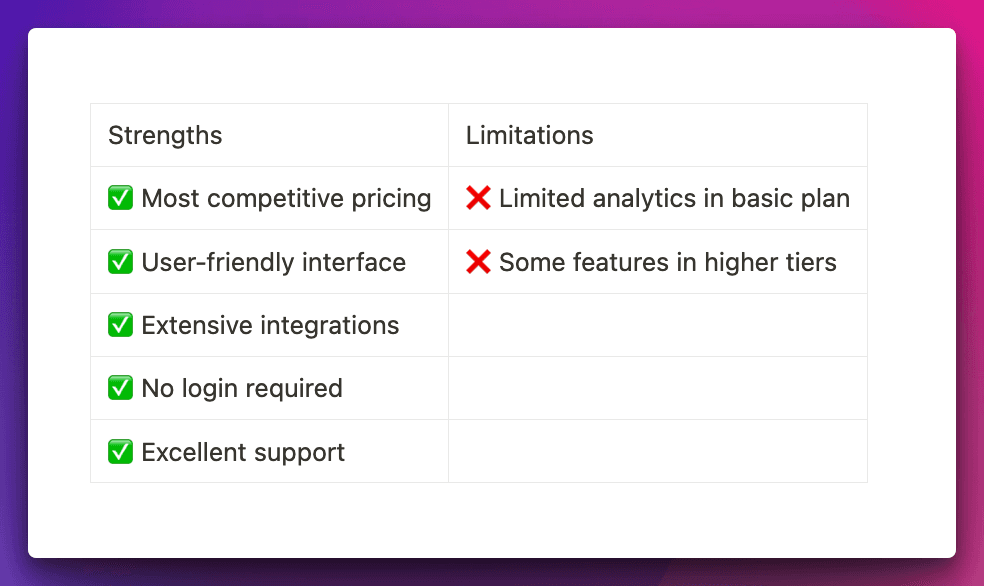Click the blank cell next to Excellent support

coord(657,452)
